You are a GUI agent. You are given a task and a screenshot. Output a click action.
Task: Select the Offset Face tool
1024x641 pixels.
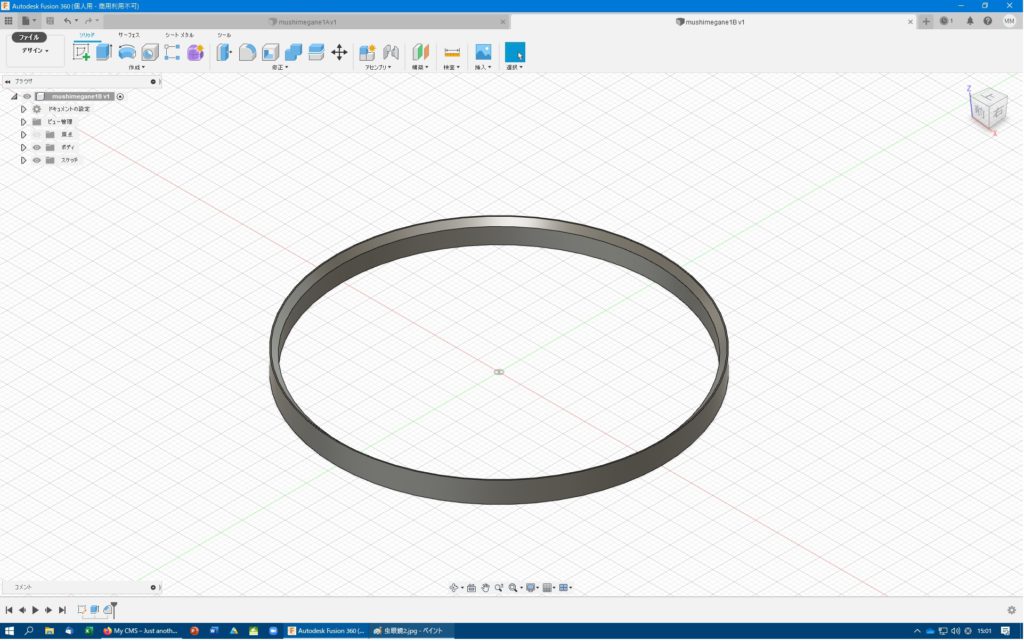(x=316, y=52)
